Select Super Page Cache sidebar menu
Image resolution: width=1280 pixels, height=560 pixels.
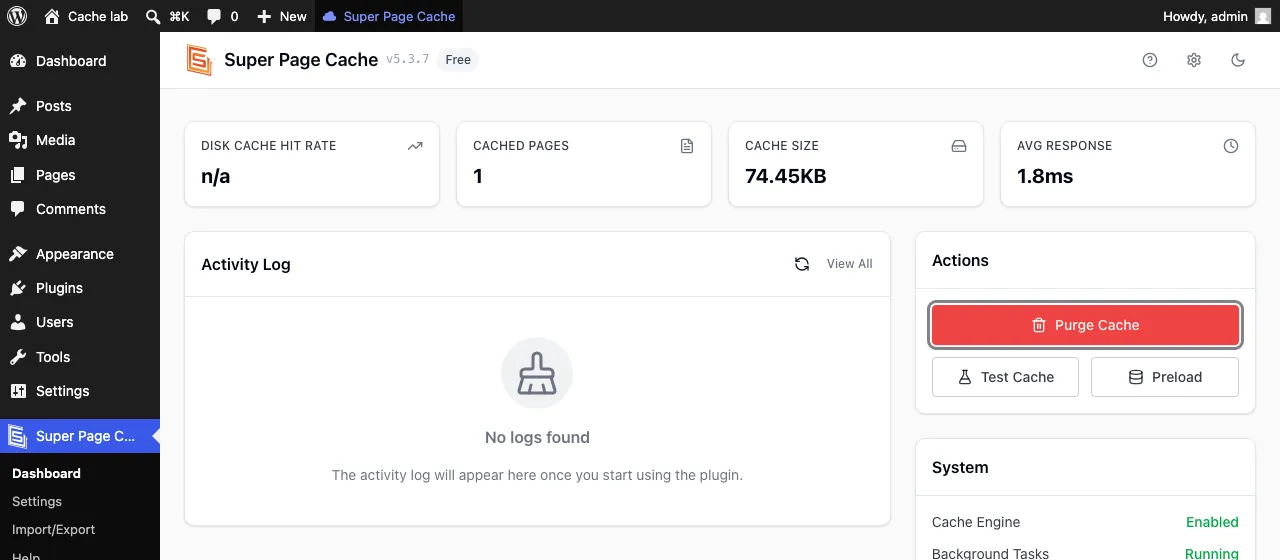click(80, 436)
